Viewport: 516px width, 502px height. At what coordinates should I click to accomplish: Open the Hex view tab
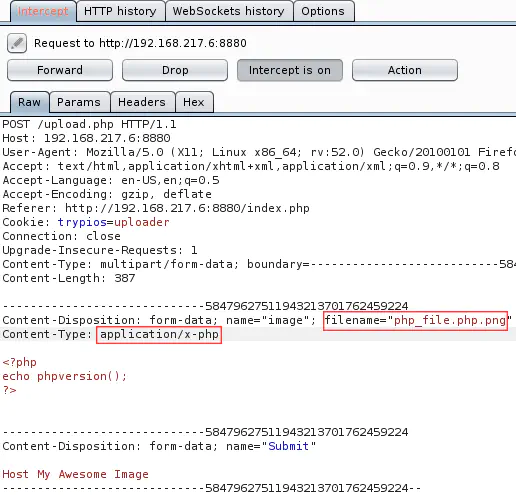coord(194,102)
